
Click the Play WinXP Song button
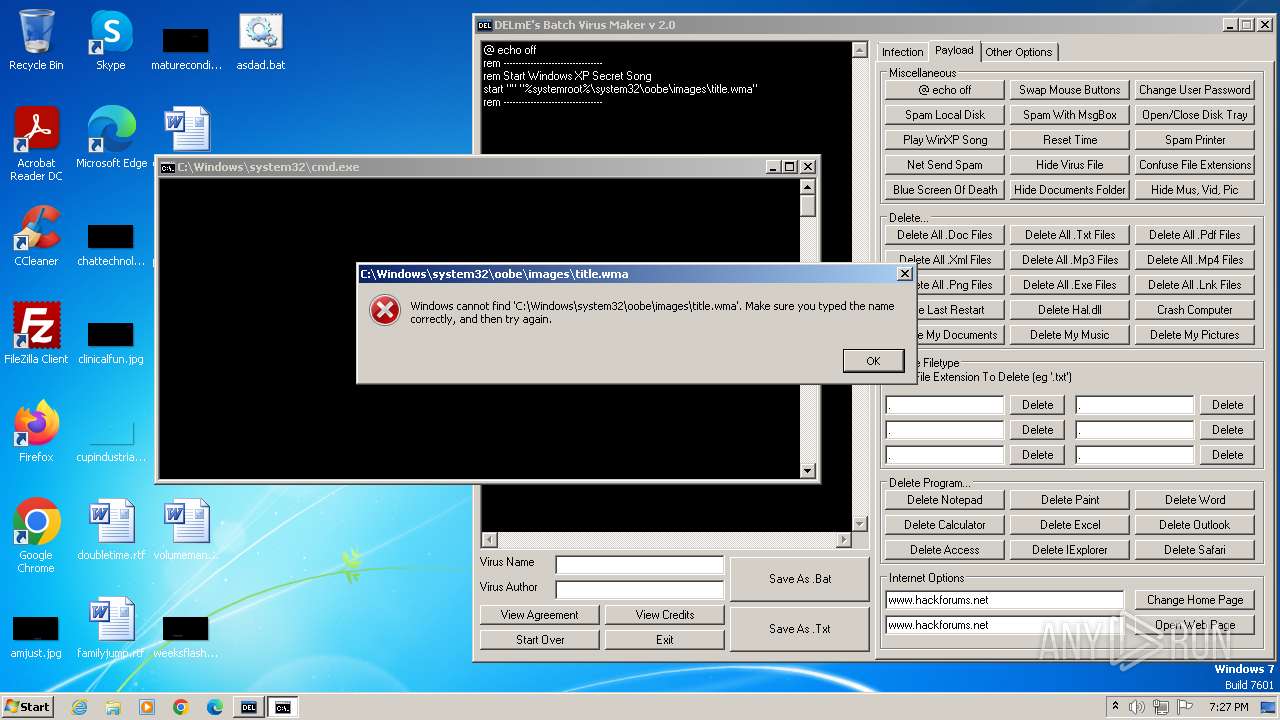point(945,140)
